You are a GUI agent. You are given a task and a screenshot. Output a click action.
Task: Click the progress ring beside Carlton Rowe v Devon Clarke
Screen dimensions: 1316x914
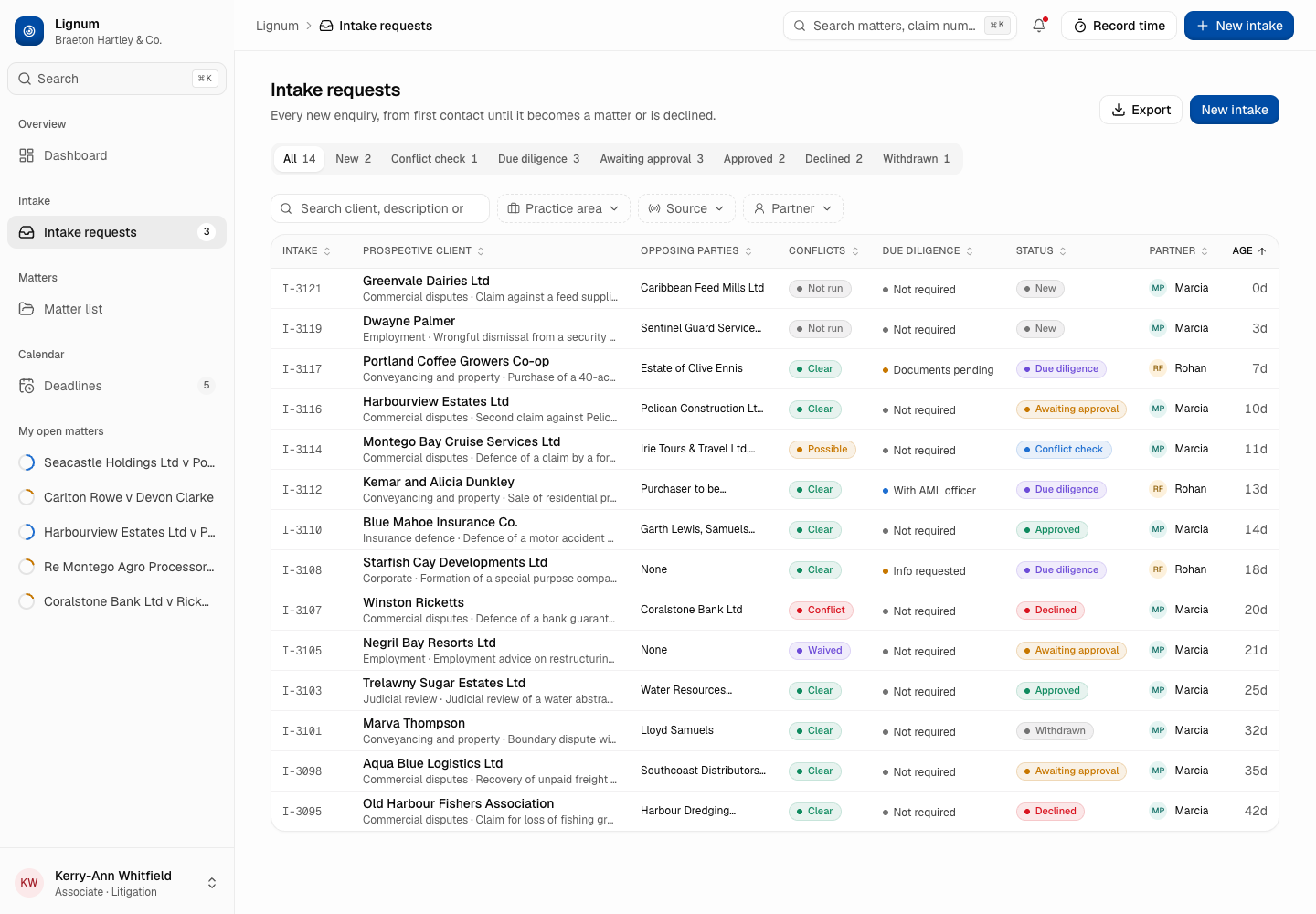tap(27, 497)
